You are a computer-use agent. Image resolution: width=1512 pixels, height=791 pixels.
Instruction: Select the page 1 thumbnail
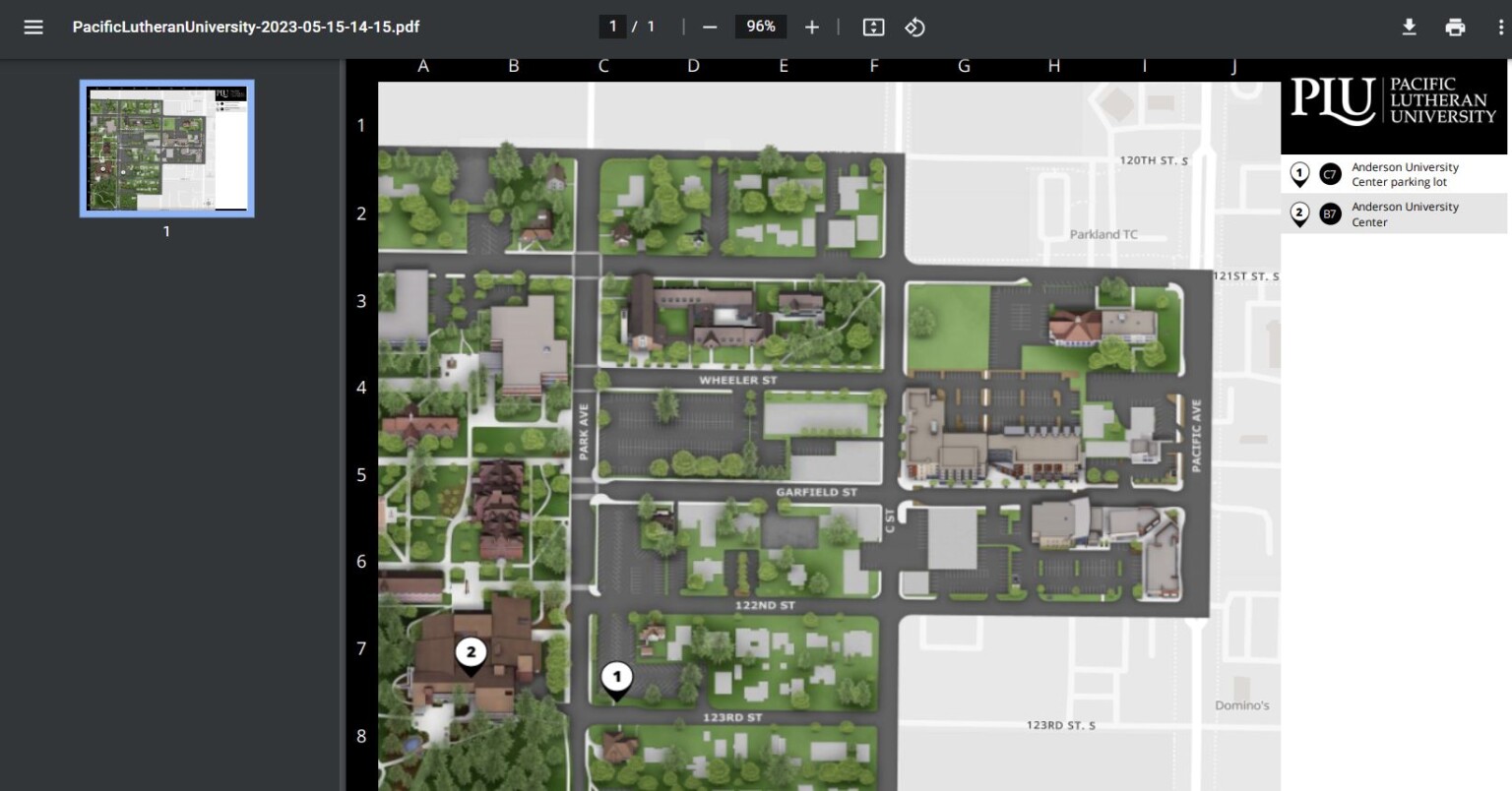[x=166, y=148]
